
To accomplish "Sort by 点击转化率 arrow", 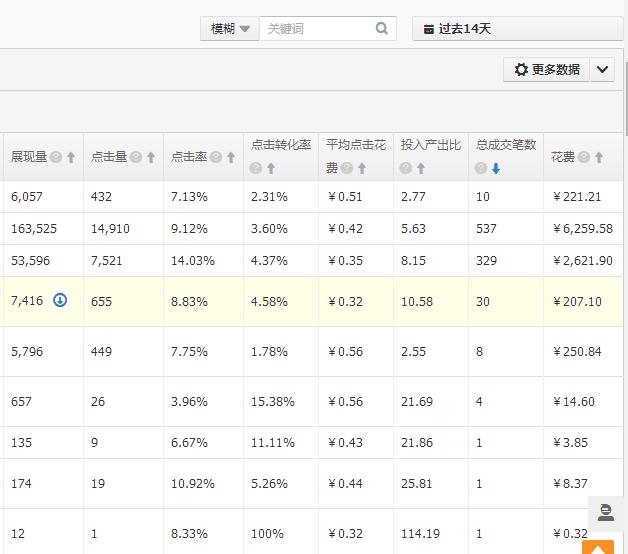I will [271, 168].
